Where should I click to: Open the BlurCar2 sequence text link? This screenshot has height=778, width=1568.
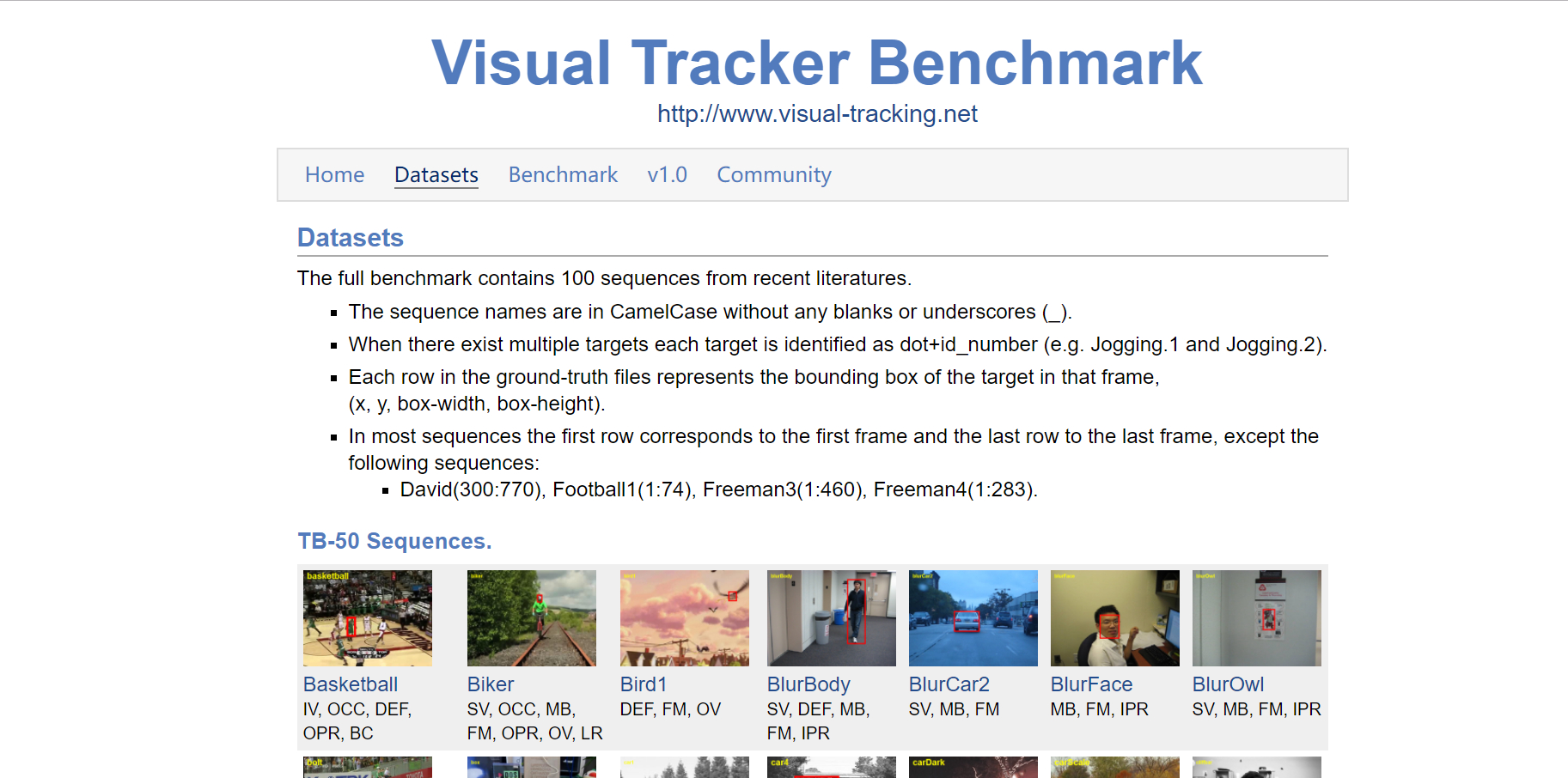[949, 684]
